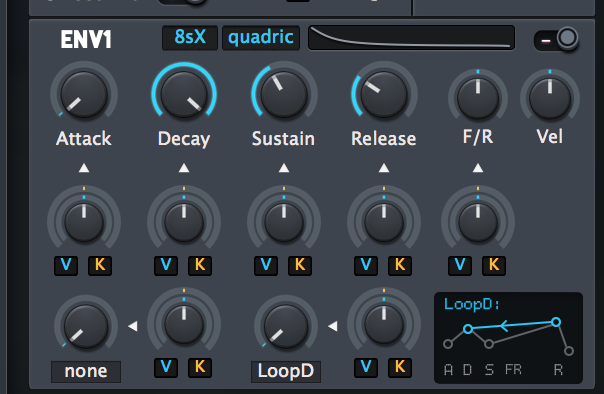This screenshot has width=604, height=394.
Task: Toggle the ENV1 switch in the header
Action: coord(556,39)
